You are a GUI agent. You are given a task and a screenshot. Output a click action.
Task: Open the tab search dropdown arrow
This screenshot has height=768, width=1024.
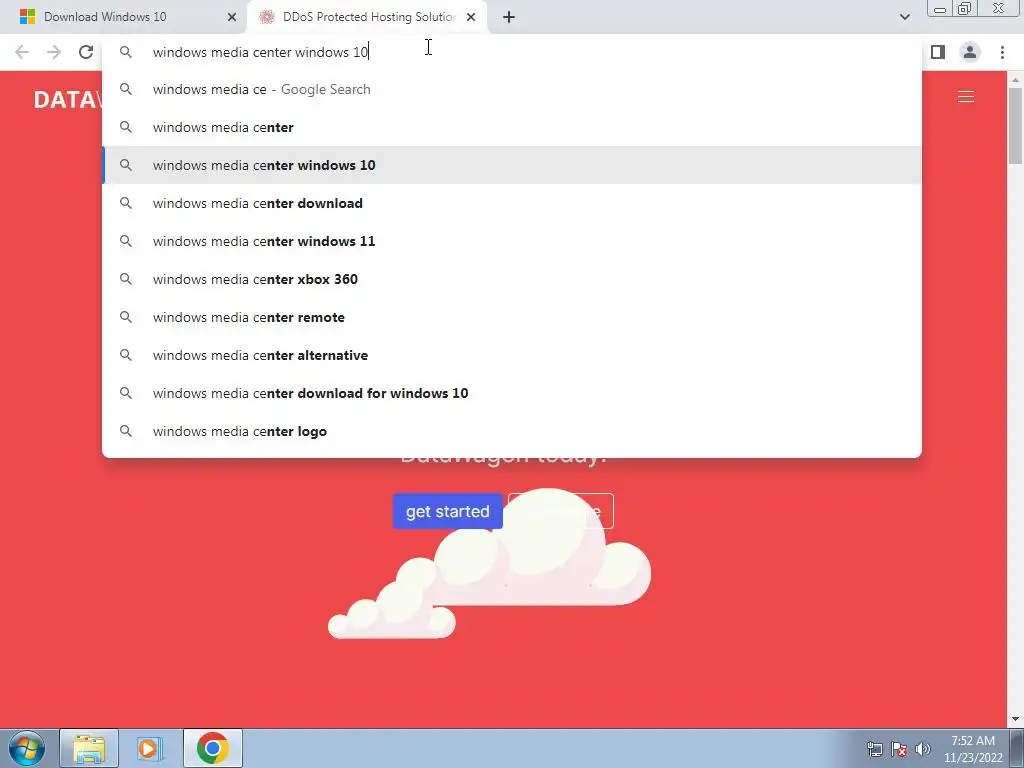pyautogui.click(x=904, y=17)
